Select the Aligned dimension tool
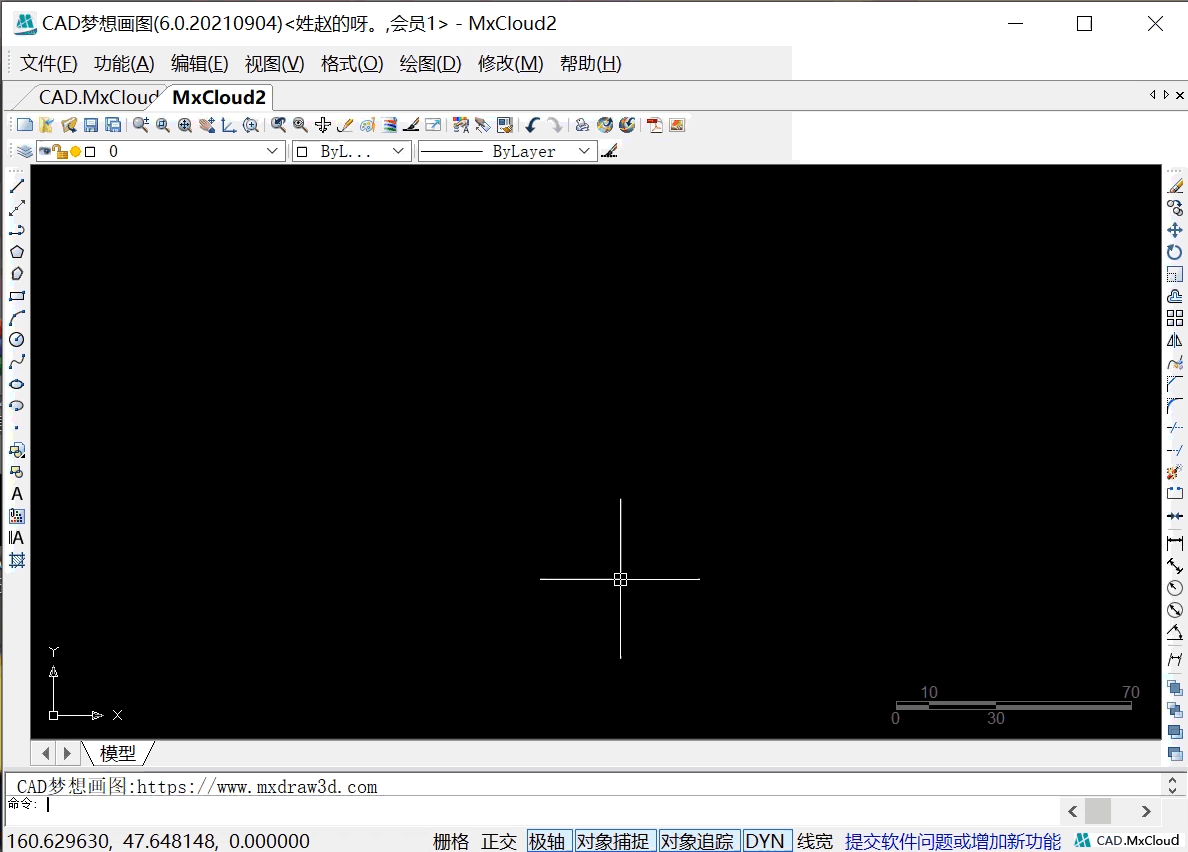The height and width of the screenshot is (852, 1188). (1174, 565)
